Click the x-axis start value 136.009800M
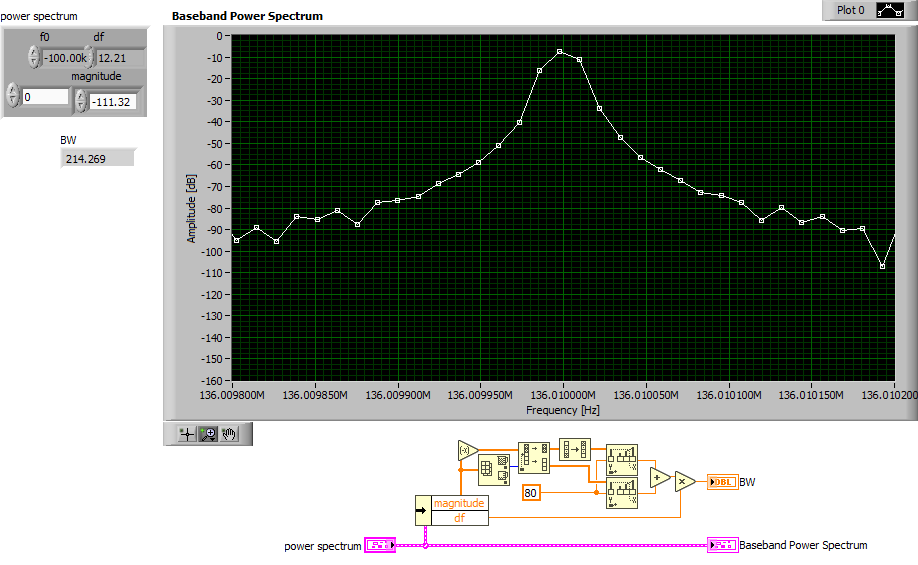 (x=232, y=395)
